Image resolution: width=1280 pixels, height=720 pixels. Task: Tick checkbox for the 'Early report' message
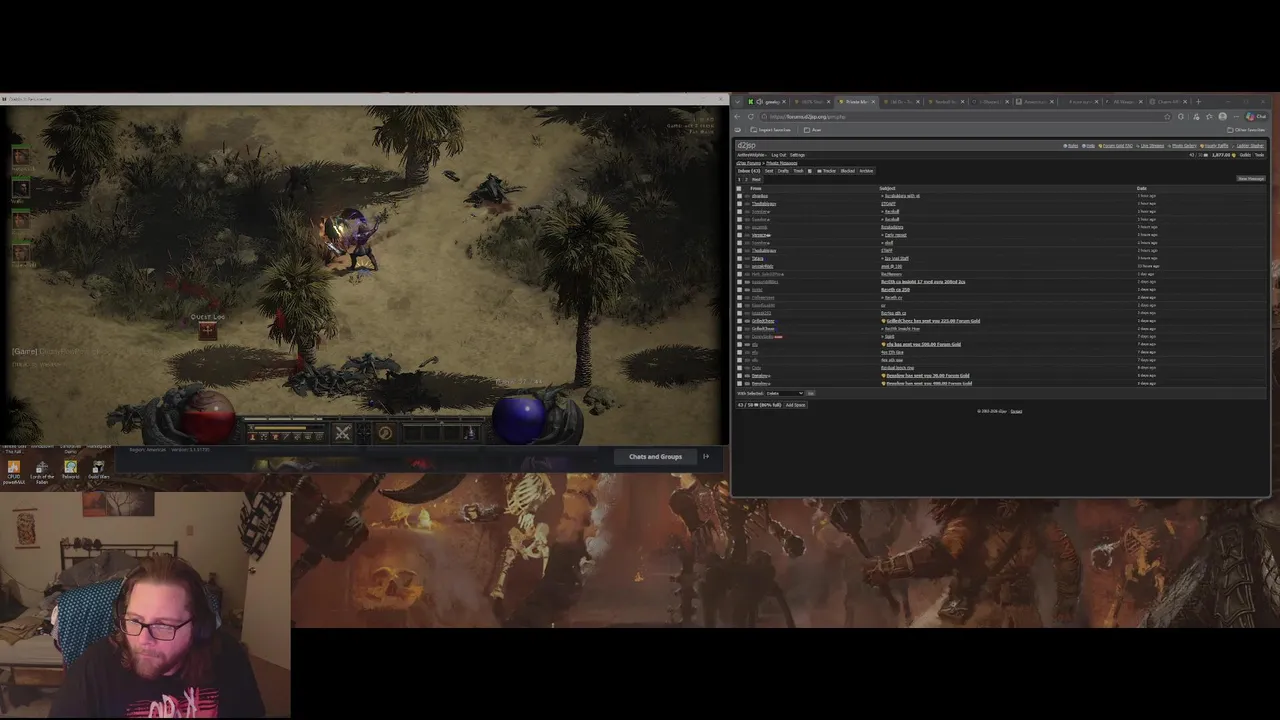pos(739,235)
